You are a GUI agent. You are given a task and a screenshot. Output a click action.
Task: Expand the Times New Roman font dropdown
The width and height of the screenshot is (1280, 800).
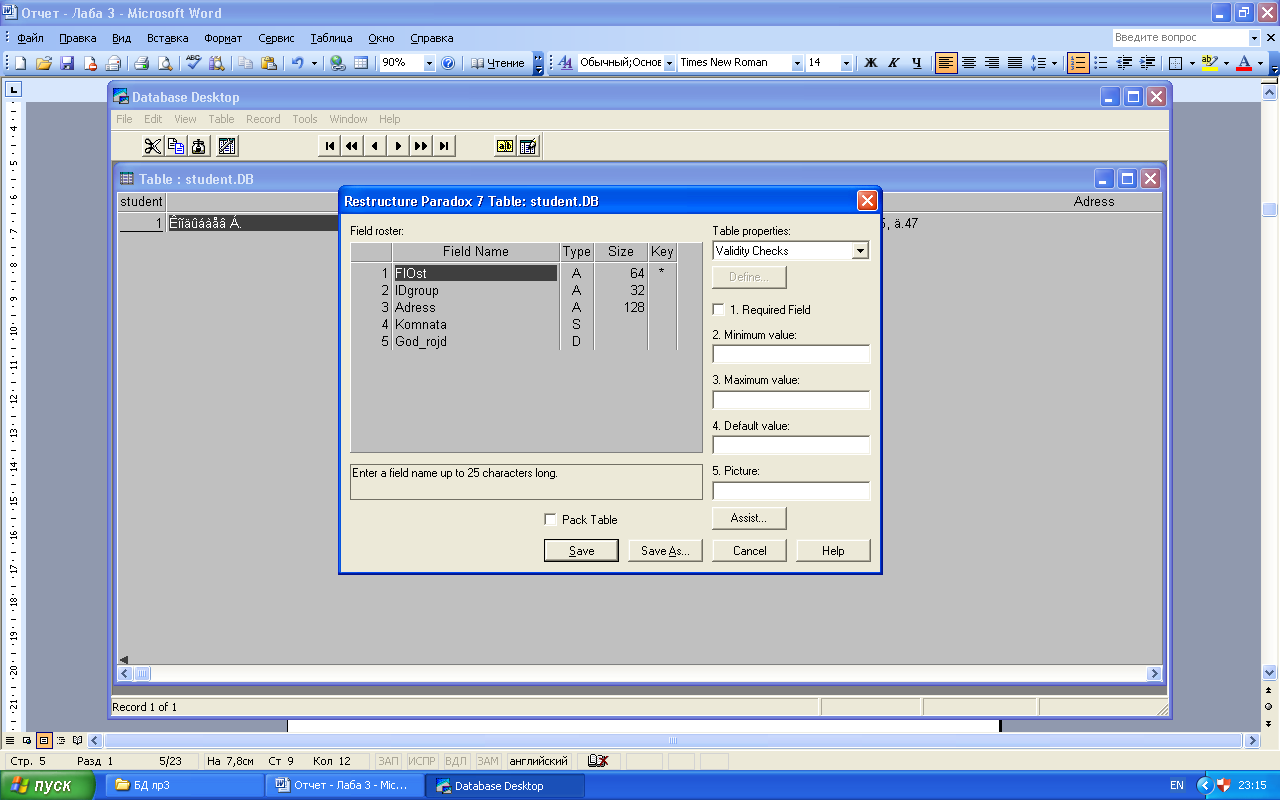pos(797,63)
